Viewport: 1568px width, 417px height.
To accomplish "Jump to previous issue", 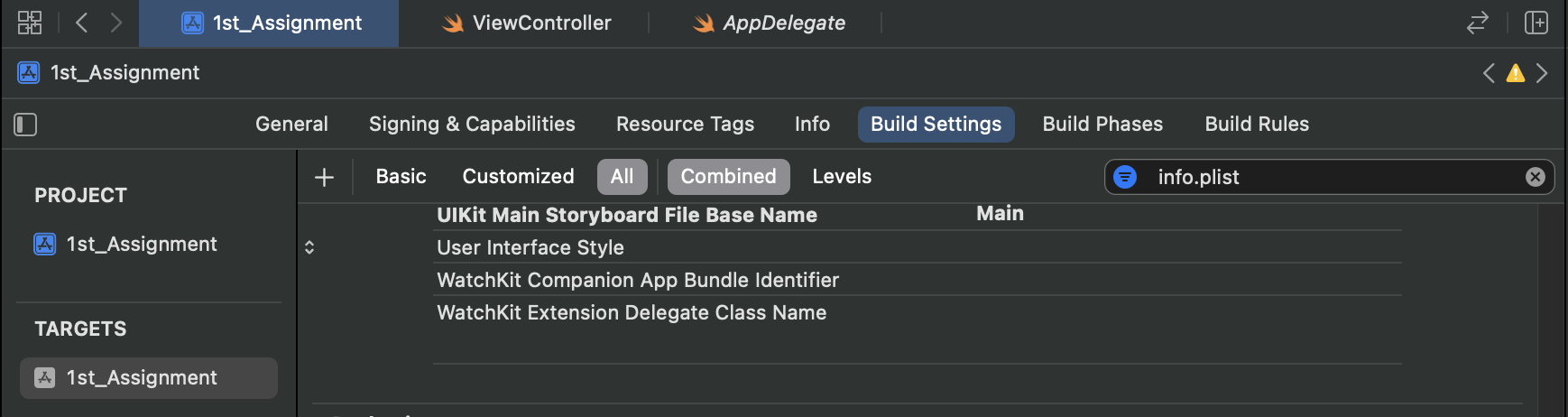I will pos(1489,73).
